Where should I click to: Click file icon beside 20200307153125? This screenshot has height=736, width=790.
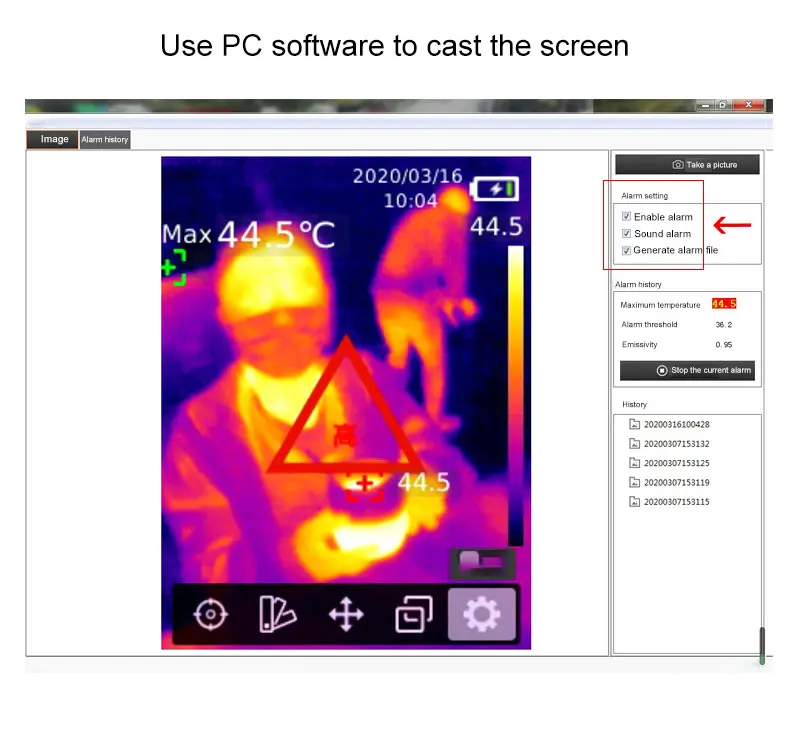click(634, 463)
